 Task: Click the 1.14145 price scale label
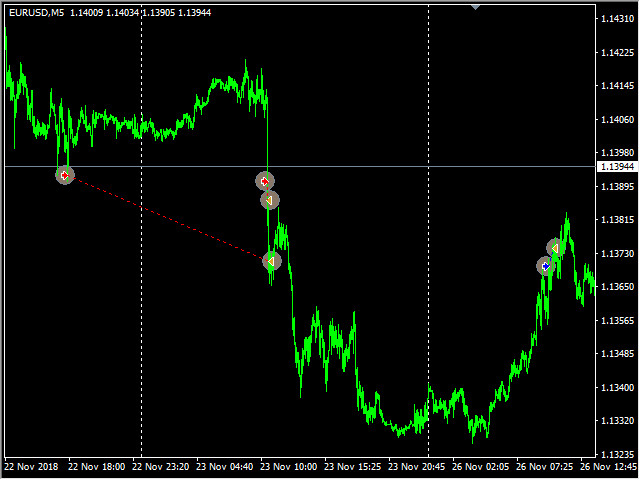point(618,86)
